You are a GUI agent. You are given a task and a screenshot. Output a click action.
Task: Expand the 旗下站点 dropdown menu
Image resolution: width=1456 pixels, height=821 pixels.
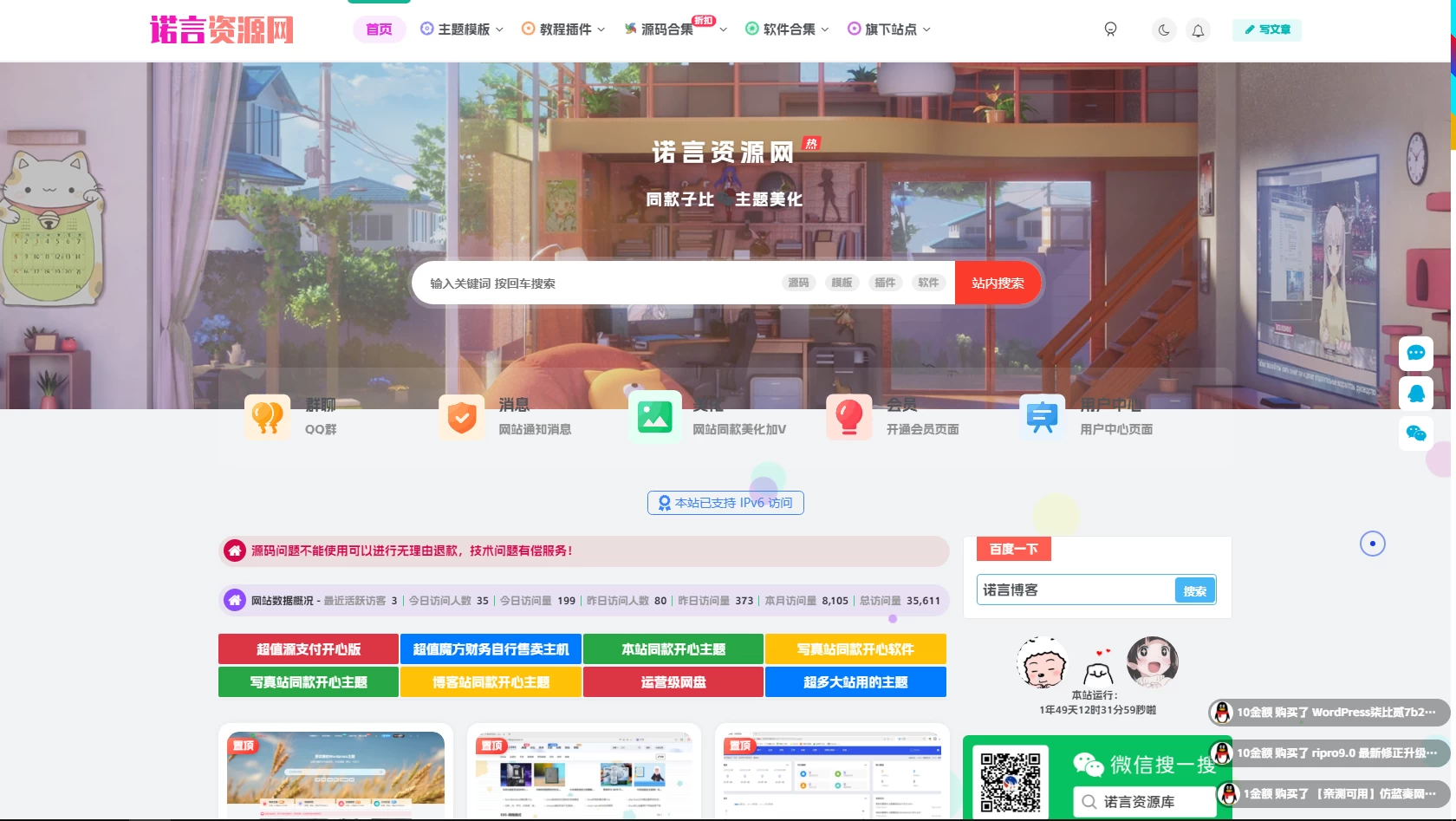click(x=887, y=29)
